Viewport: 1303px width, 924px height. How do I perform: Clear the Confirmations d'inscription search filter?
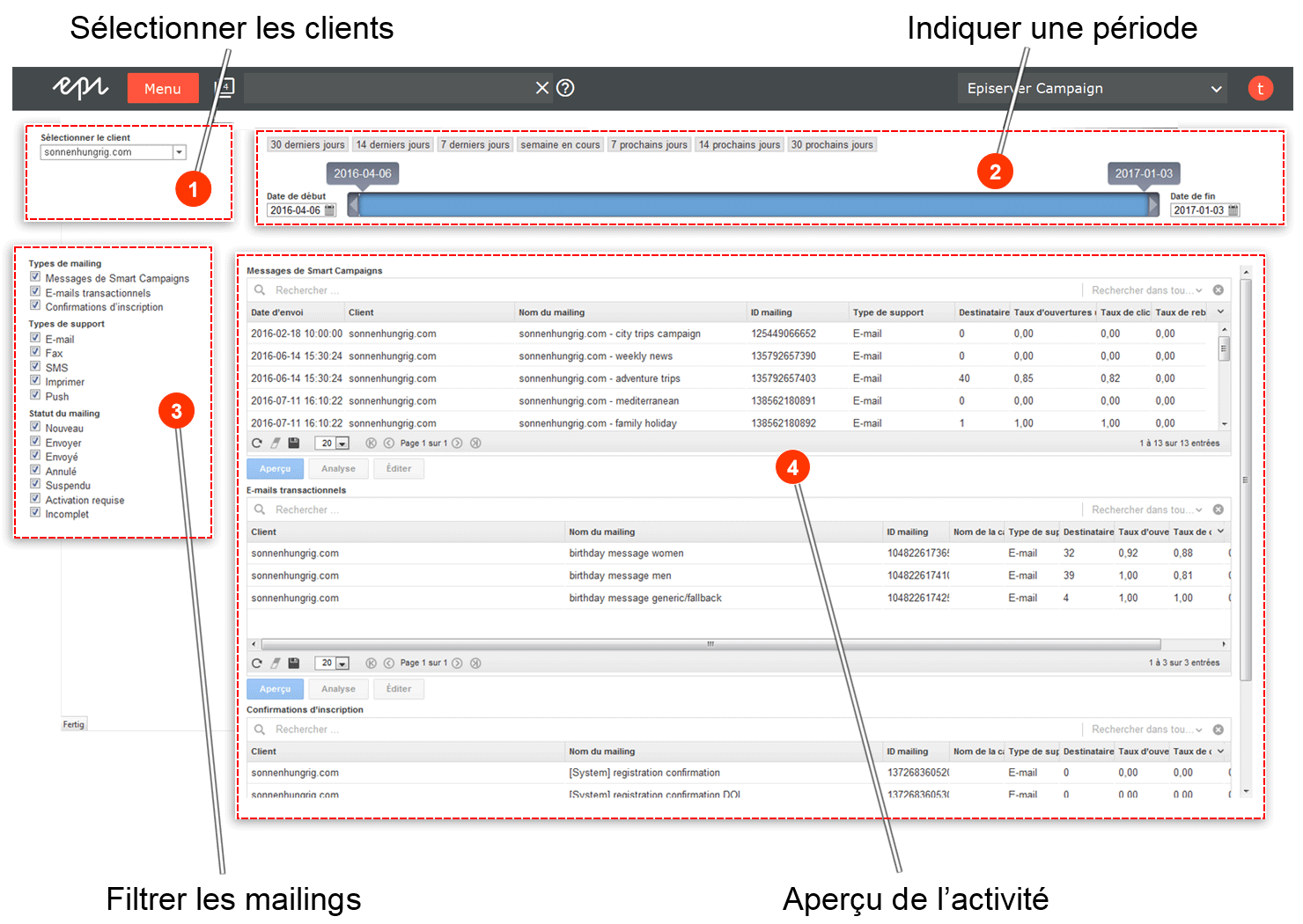point(1218,730)
